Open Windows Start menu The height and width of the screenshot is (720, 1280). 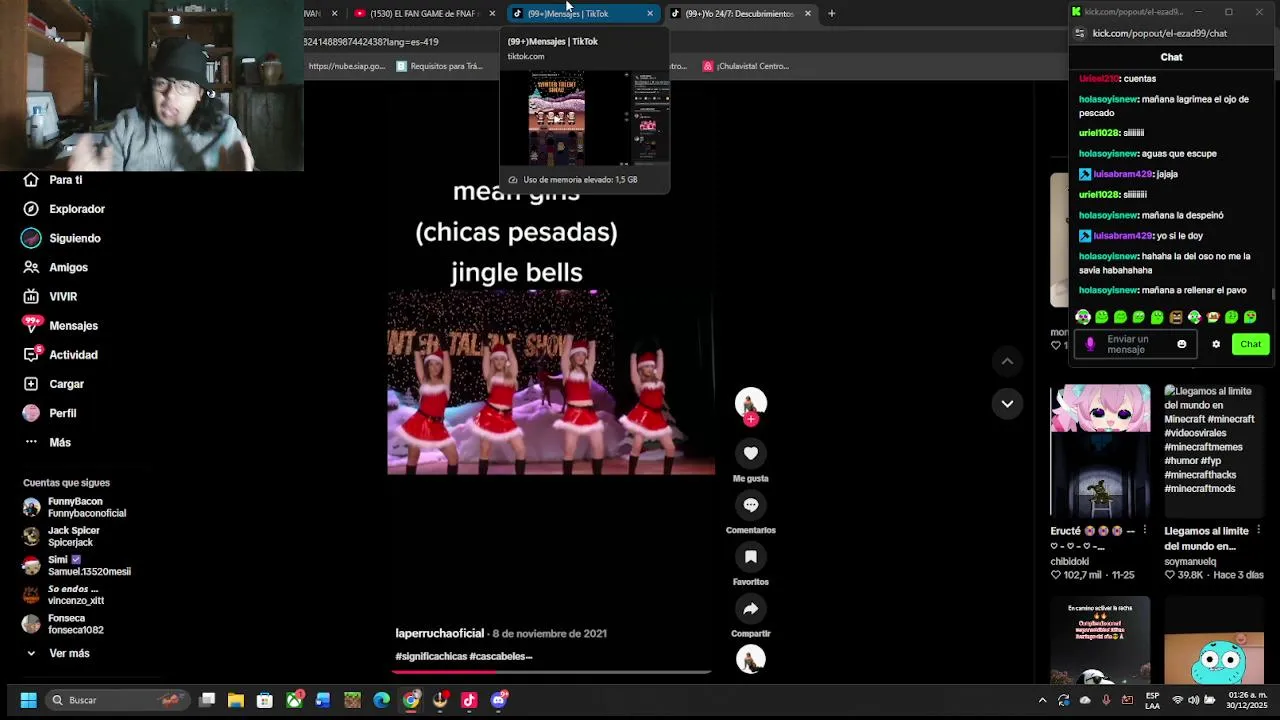point(28,700)
